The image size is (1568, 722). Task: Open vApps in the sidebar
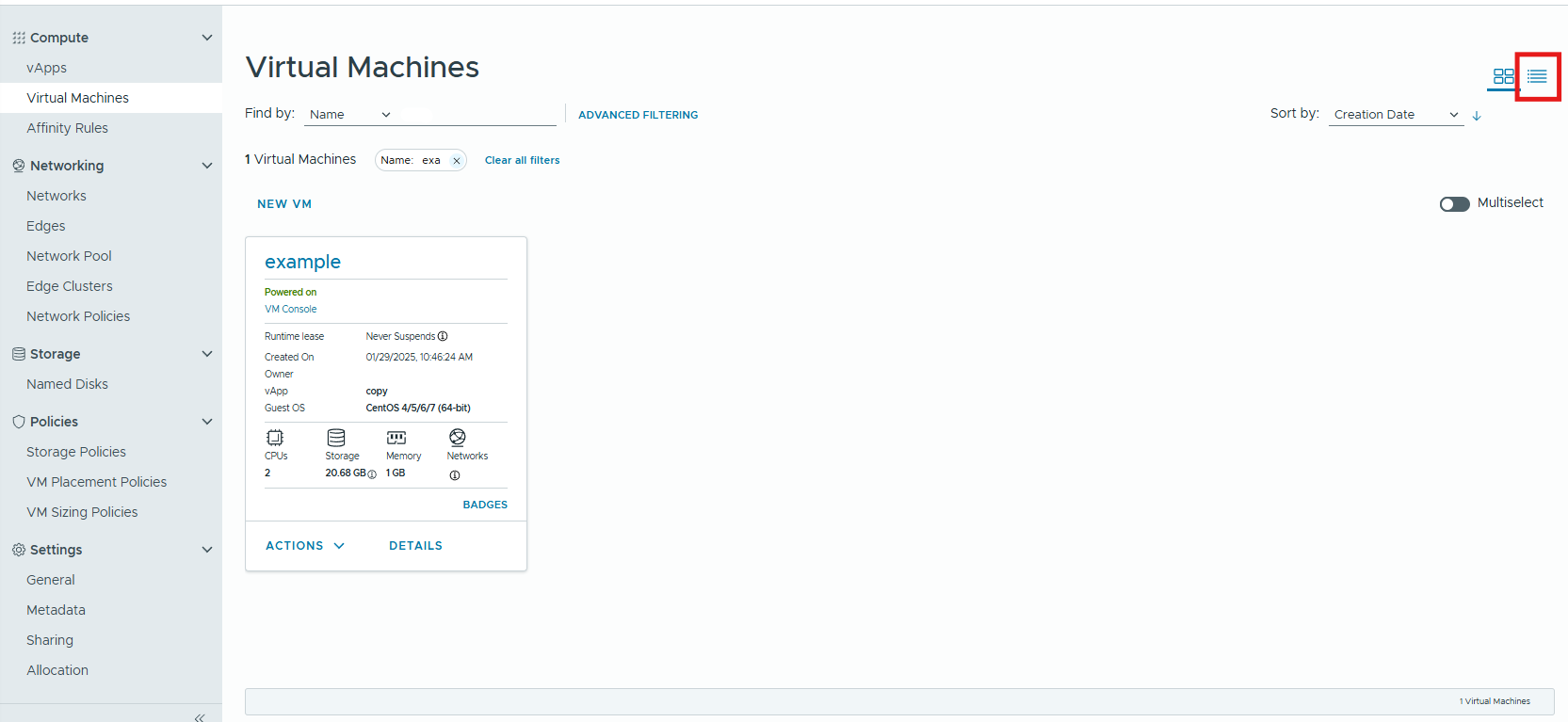(x=47, y=68)
